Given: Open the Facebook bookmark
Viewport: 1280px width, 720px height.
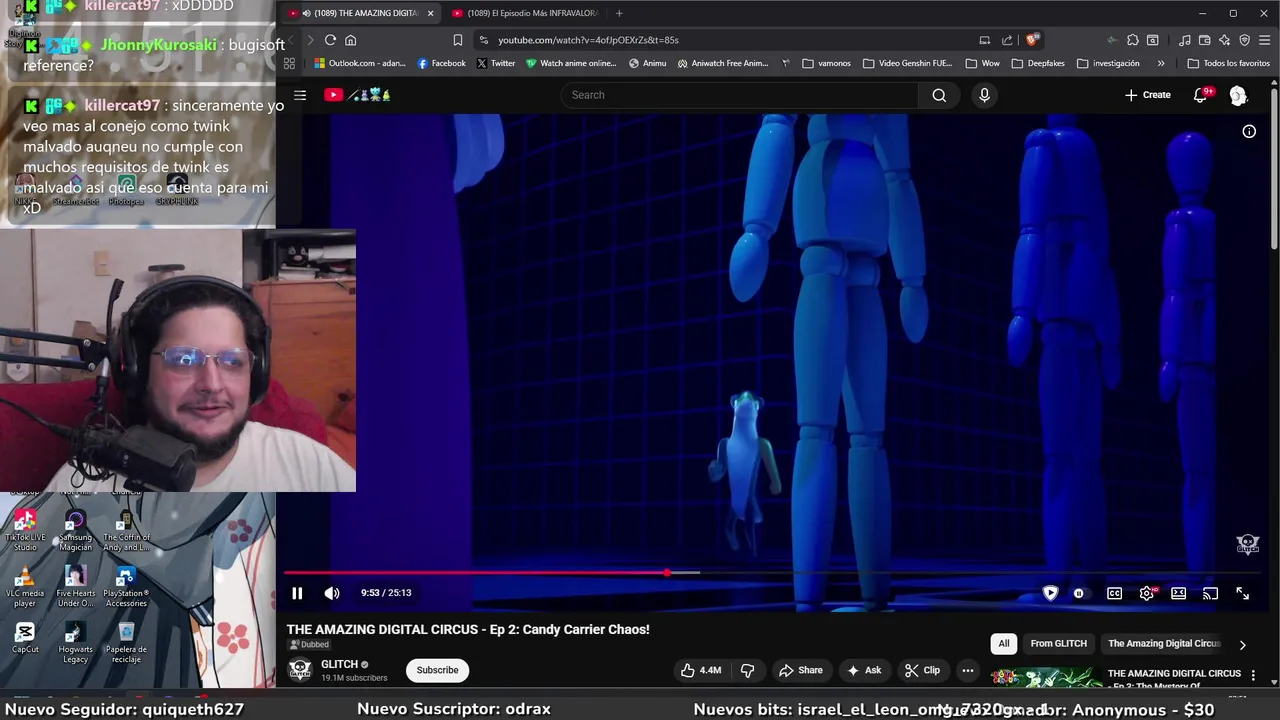Looking at the screenshot, I should point(441,63).
